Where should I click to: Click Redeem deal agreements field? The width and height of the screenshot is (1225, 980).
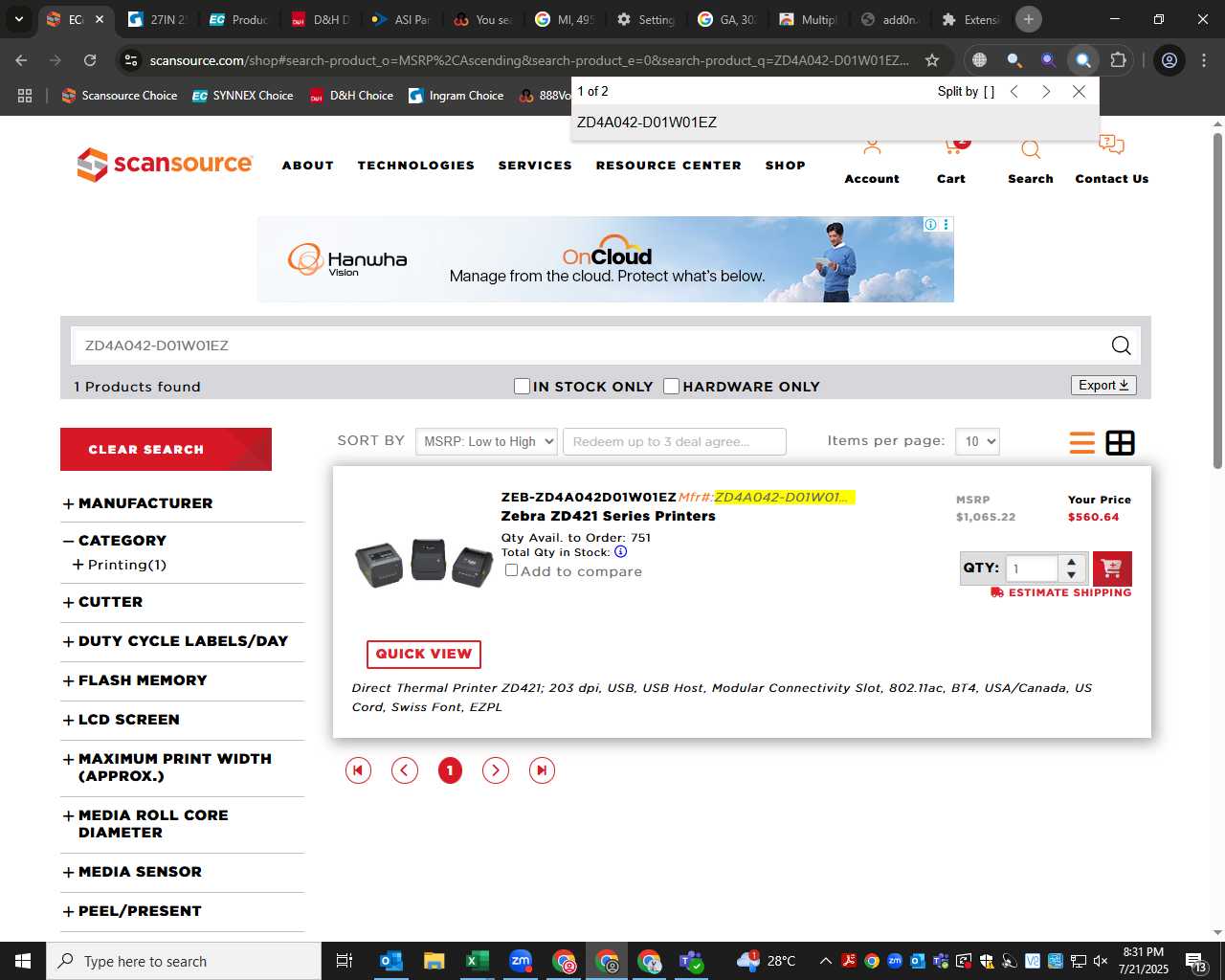(x=675, y=441)
